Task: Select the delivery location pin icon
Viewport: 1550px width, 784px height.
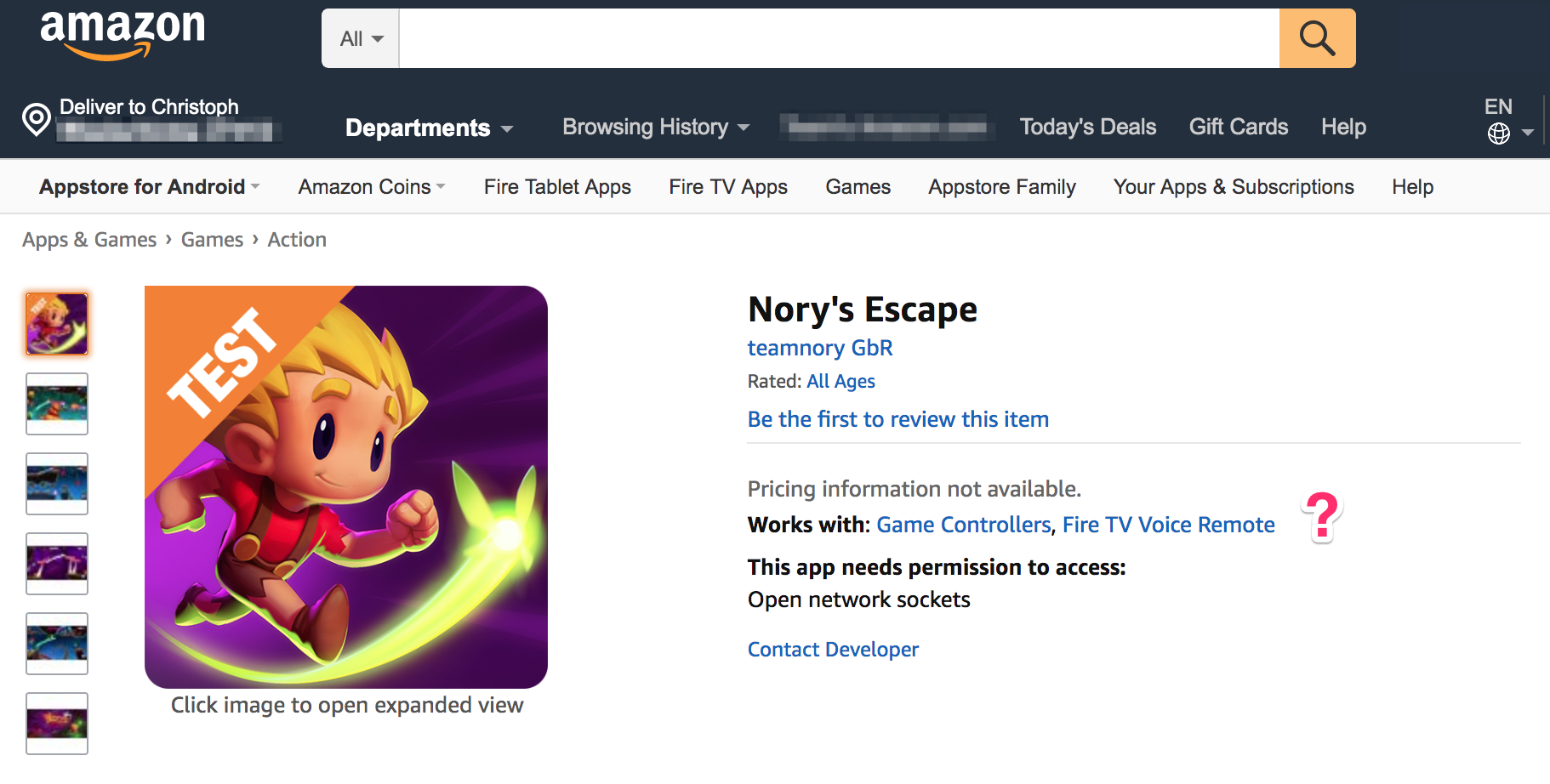Action: pyautogui.click(x=35, y=120)
